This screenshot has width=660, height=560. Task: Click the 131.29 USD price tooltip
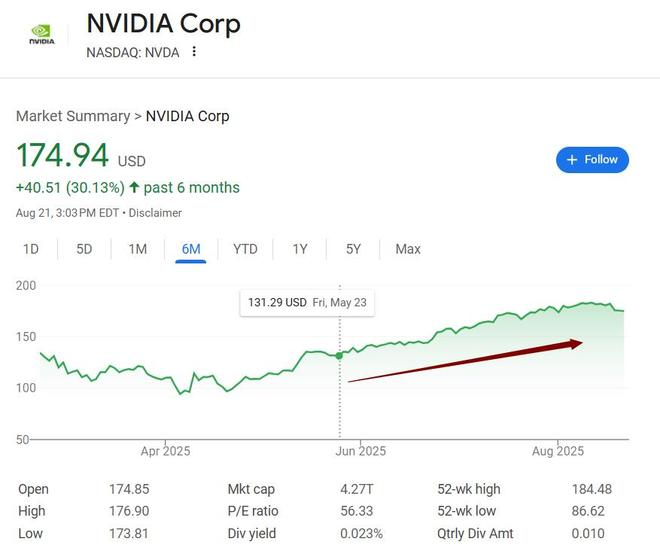tap(307, 303)
